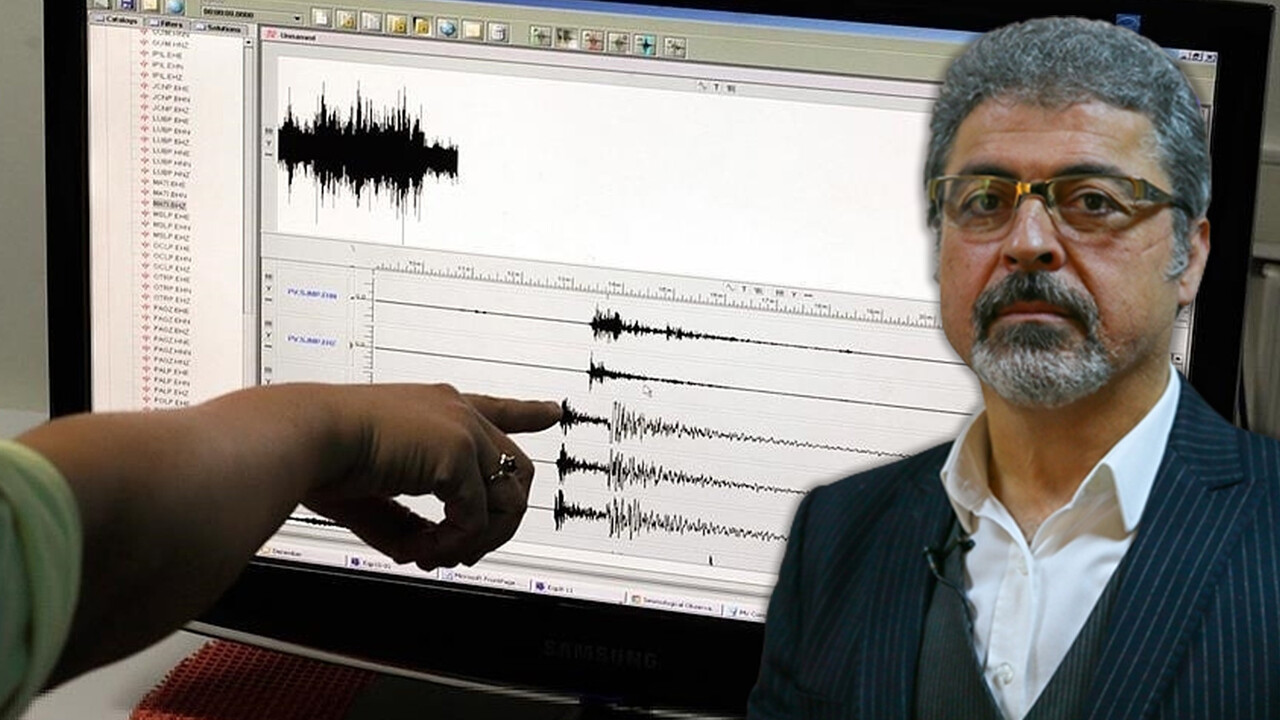Click the X button beside PV.SJMP.EHN trace
Screen dimensions: 1280x720
click(268, 276)
